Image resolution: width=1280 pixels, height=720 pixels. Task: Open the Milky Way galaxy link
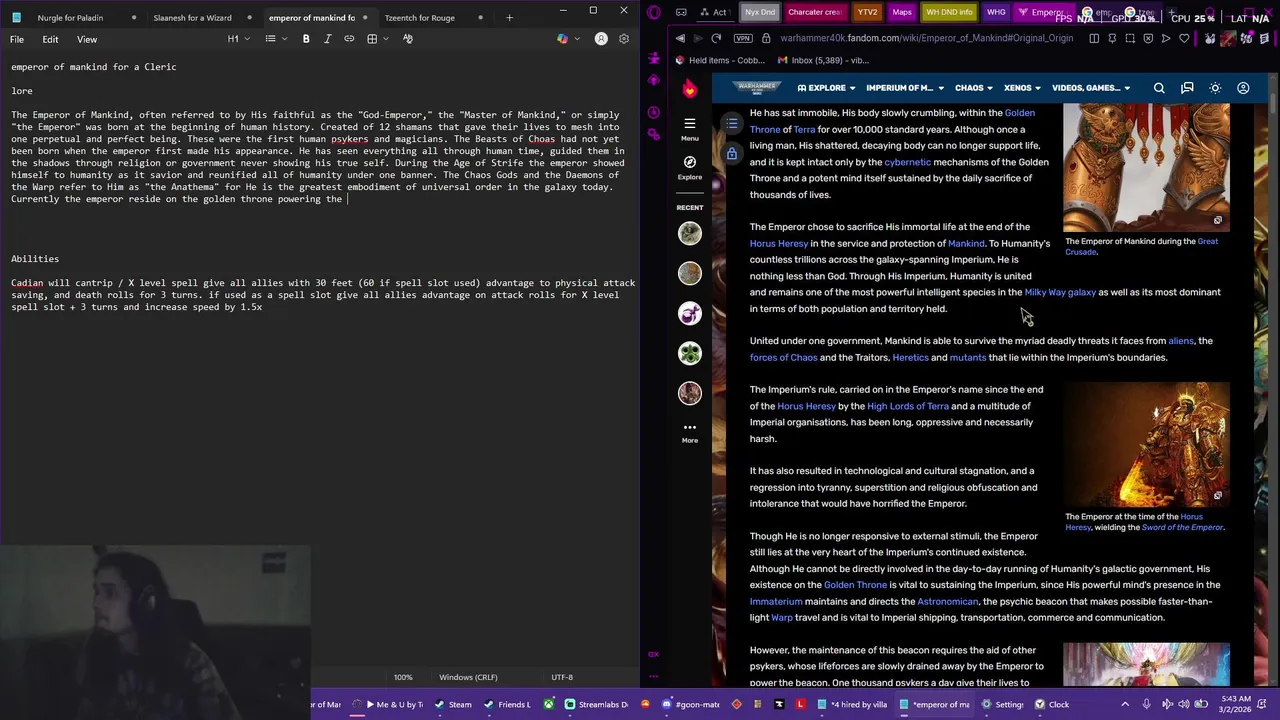point(1060,292)
